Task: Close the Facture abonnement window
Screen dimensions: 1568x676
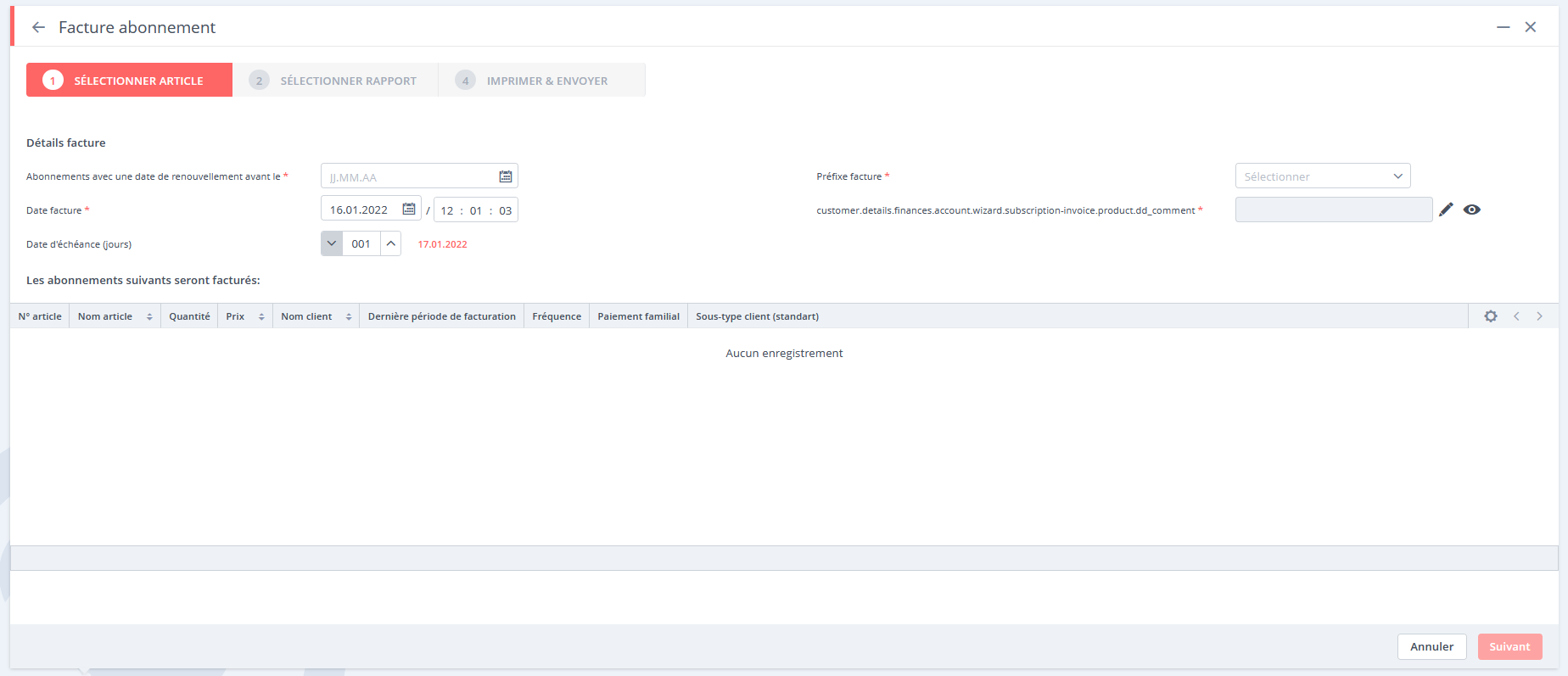Action: click(x=1531, y=27)
